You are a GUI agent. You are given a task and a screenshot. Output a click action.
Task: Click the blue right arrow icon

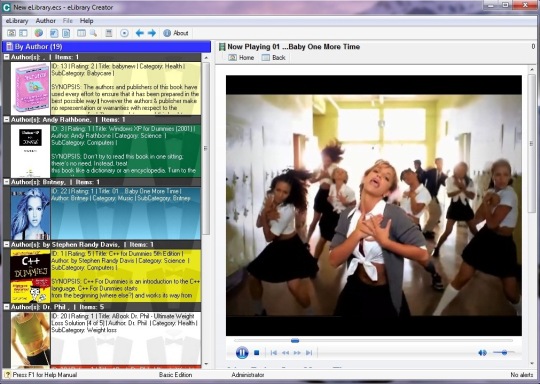[x=152, y=33]
